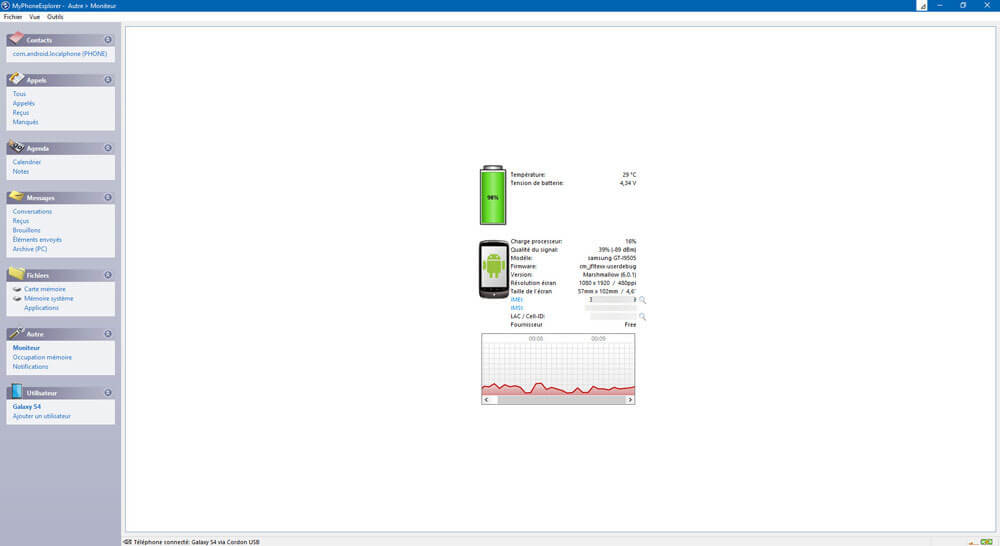Viewport: 1000px width, 546px height.
Task: Click the Modèle value samsung GT-I9505
Action: click(612, 258)
